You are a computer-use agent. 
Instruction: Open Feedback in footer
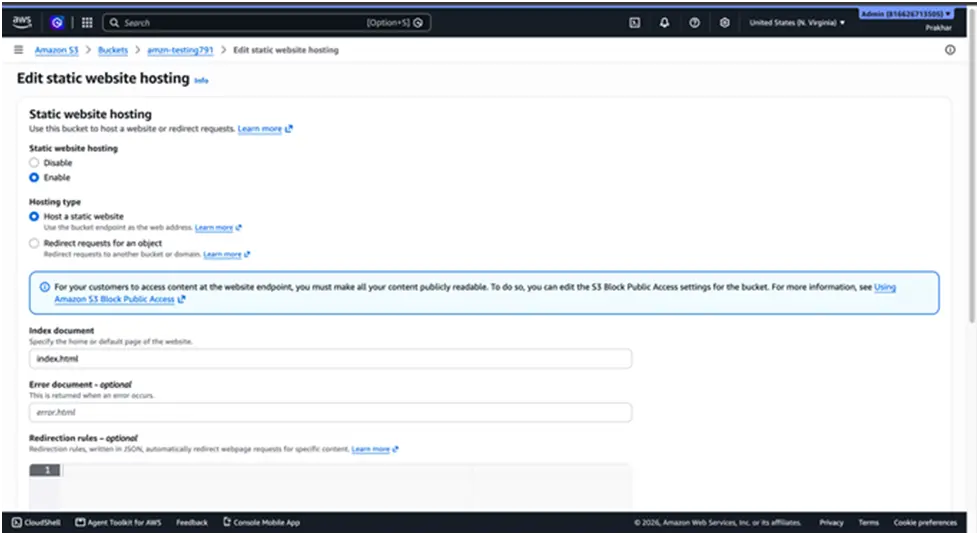(192, 523)
